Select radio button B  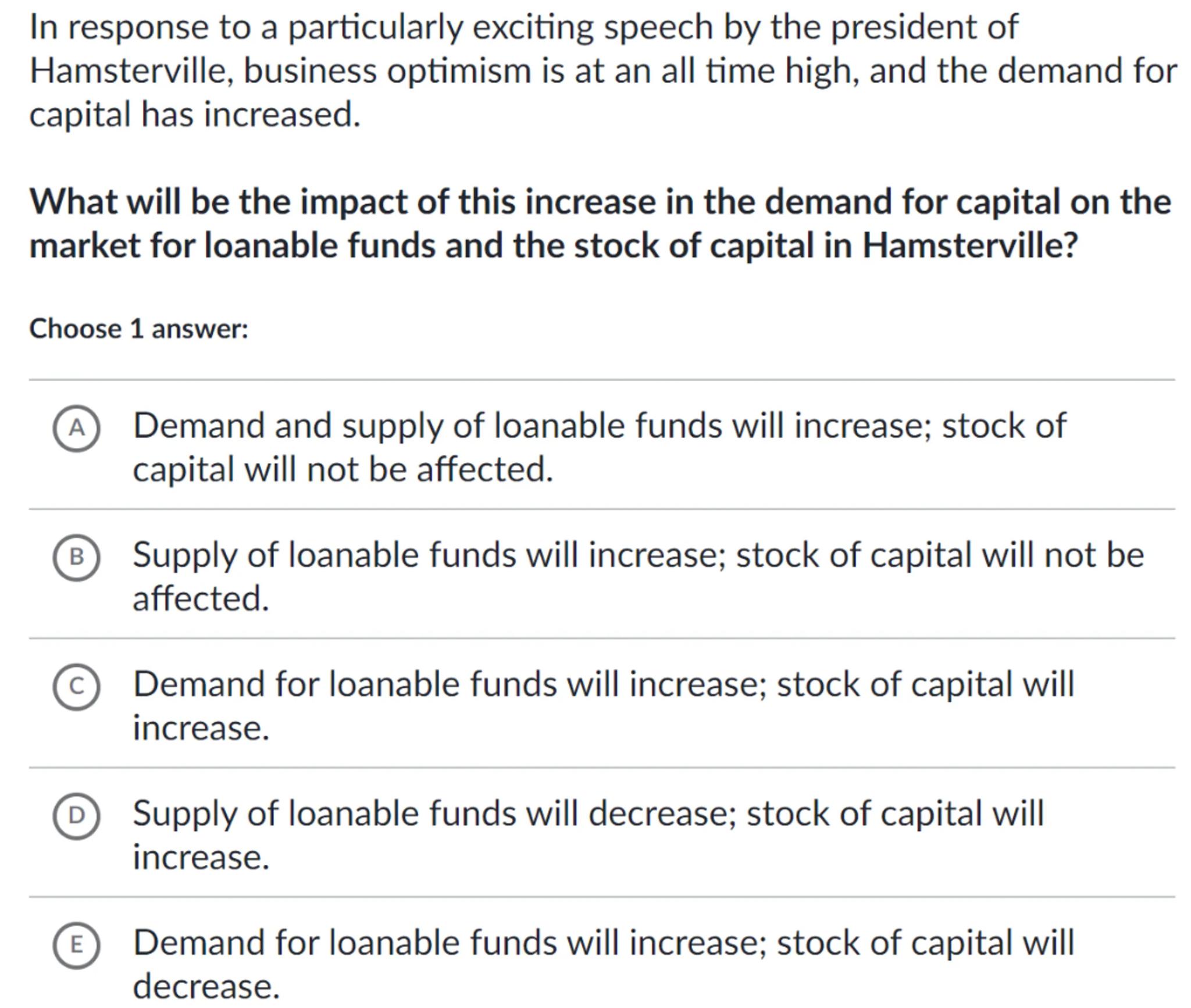coord(76,557)
